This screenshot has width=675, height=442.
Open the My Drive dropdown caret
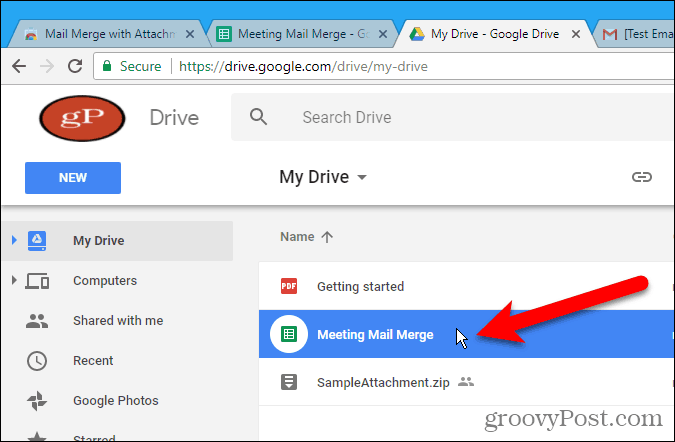(362, 177)
